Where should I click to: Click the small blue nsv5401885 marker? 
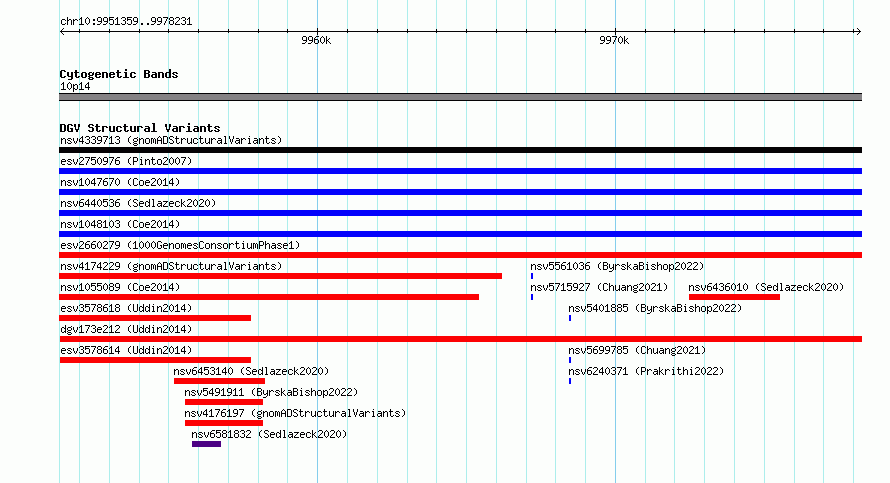[570, 318]
